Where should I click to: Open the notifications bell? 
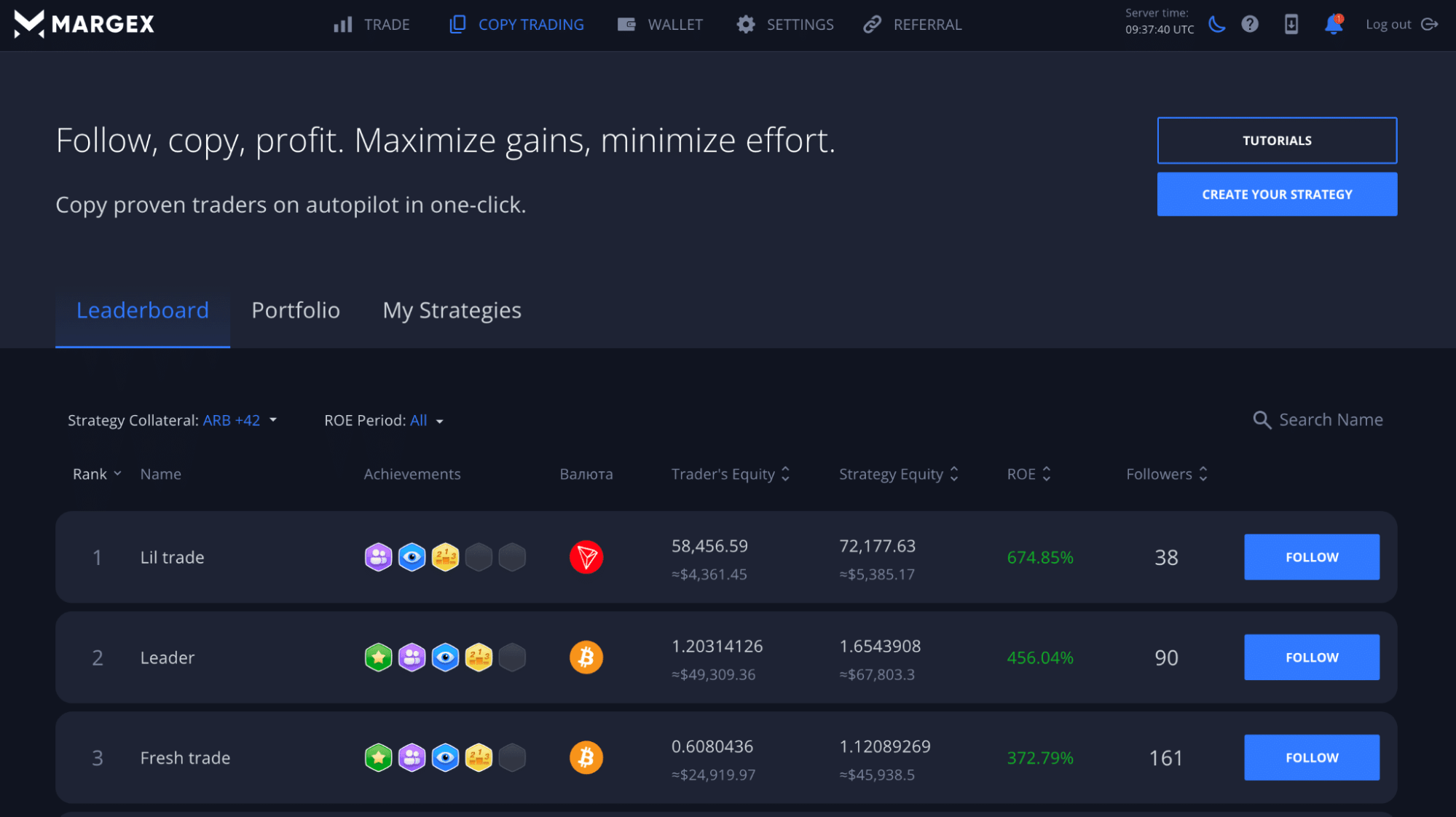click(1333, 24)
